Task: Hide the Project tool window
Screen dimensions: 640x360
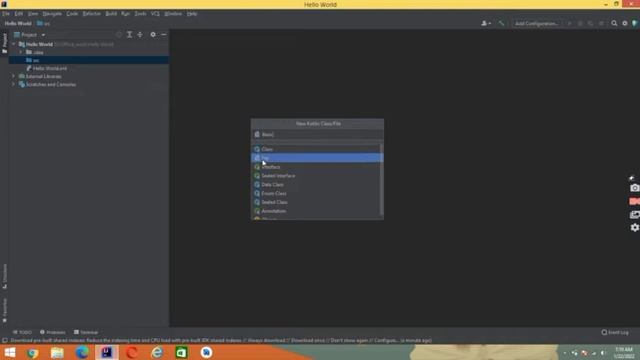Action: 164,35
